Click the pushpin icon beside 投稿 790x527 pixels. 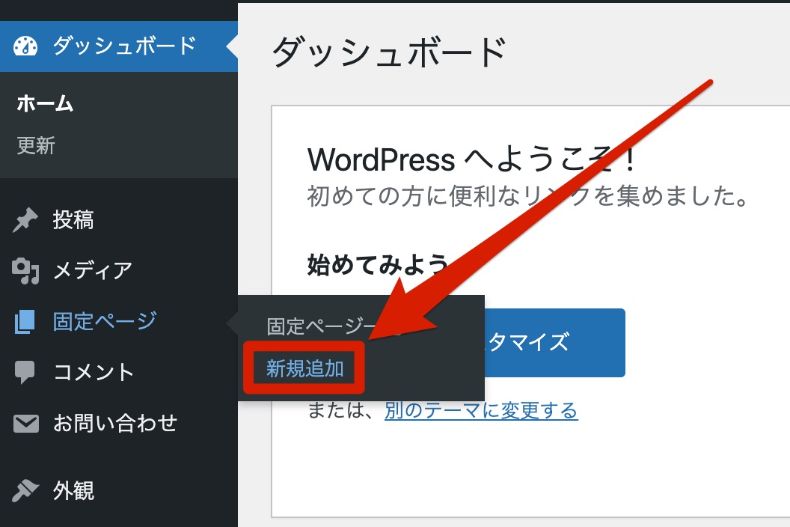click(25, 220)
